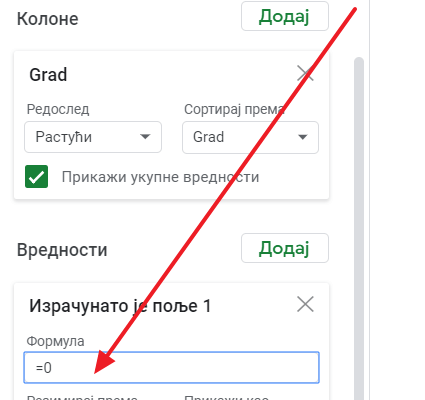Focus the Формула input containing =0
Viewport: 425px width, 400px height.
[171, 368]
